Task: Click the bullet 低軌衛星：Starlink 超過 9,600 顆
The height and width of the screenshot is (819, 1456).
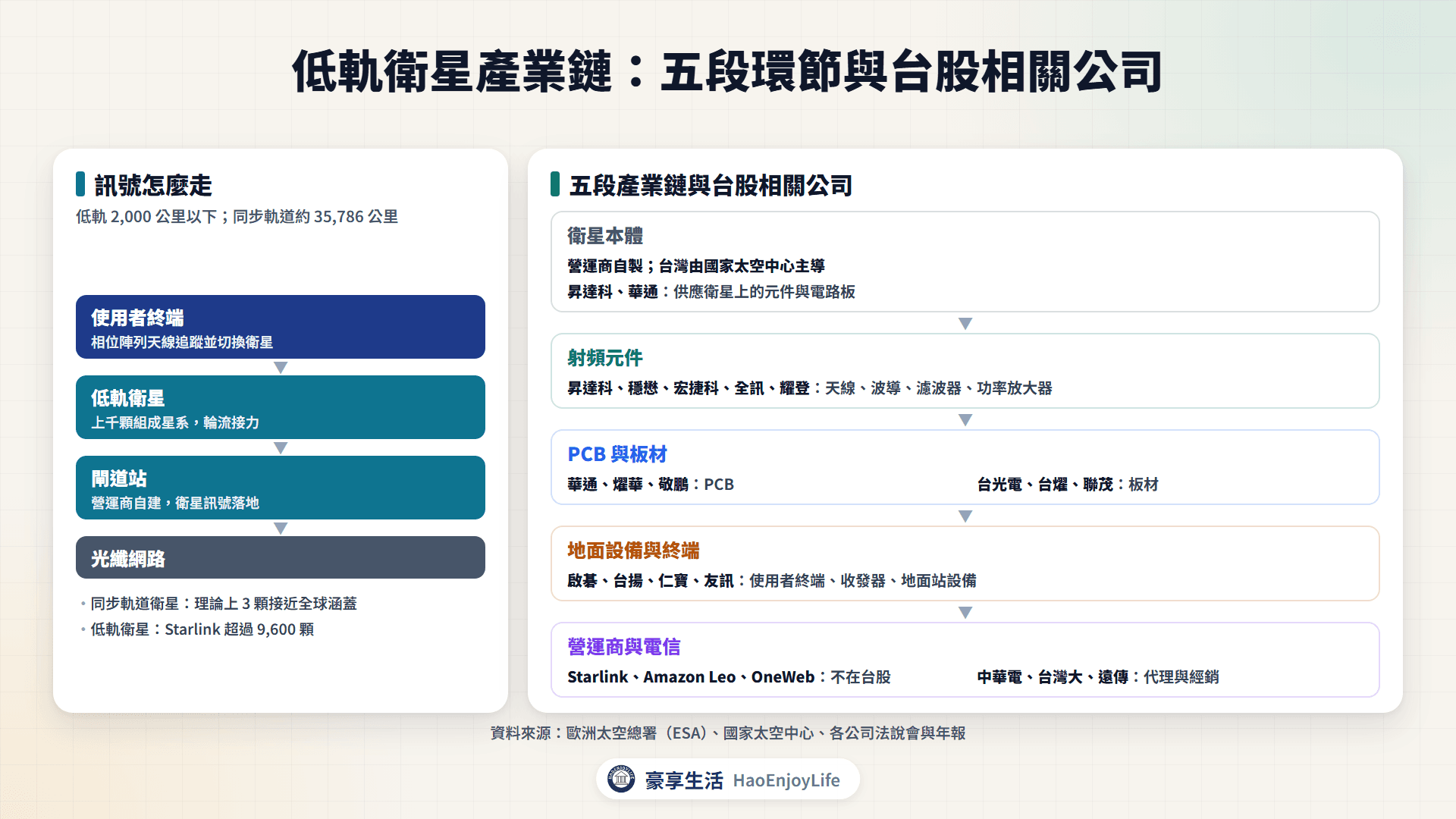Action: (202, 629)
